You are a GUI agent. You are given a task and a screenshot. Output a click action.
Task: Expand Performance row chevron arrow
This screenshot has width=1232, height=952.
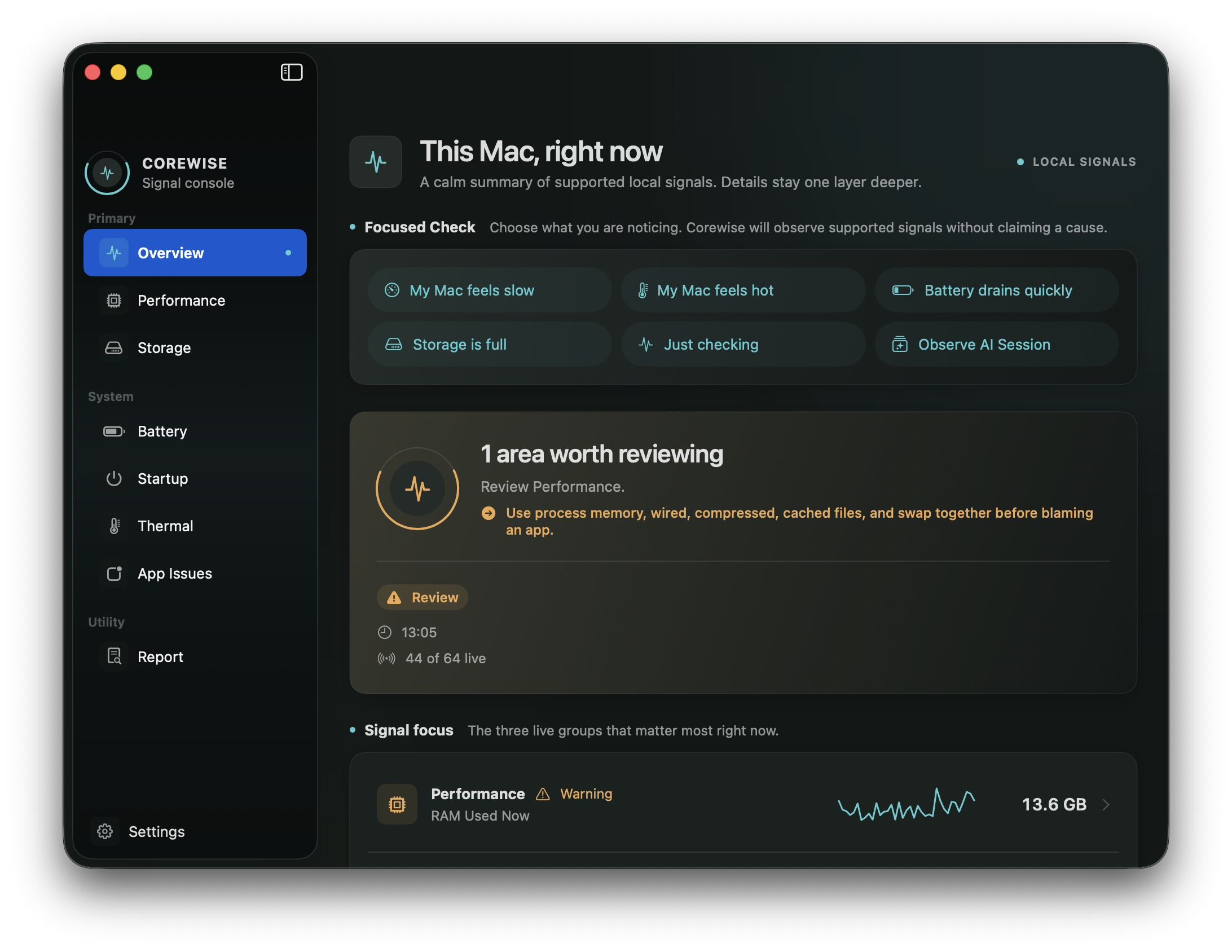click(x=1106, y=805)
